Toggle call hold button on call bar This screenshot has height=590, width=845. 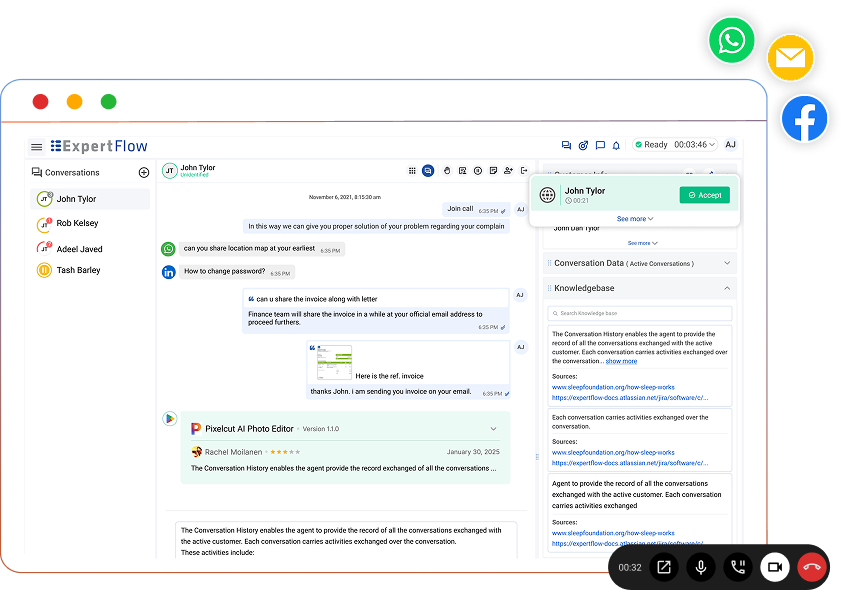tap(738, 567)
